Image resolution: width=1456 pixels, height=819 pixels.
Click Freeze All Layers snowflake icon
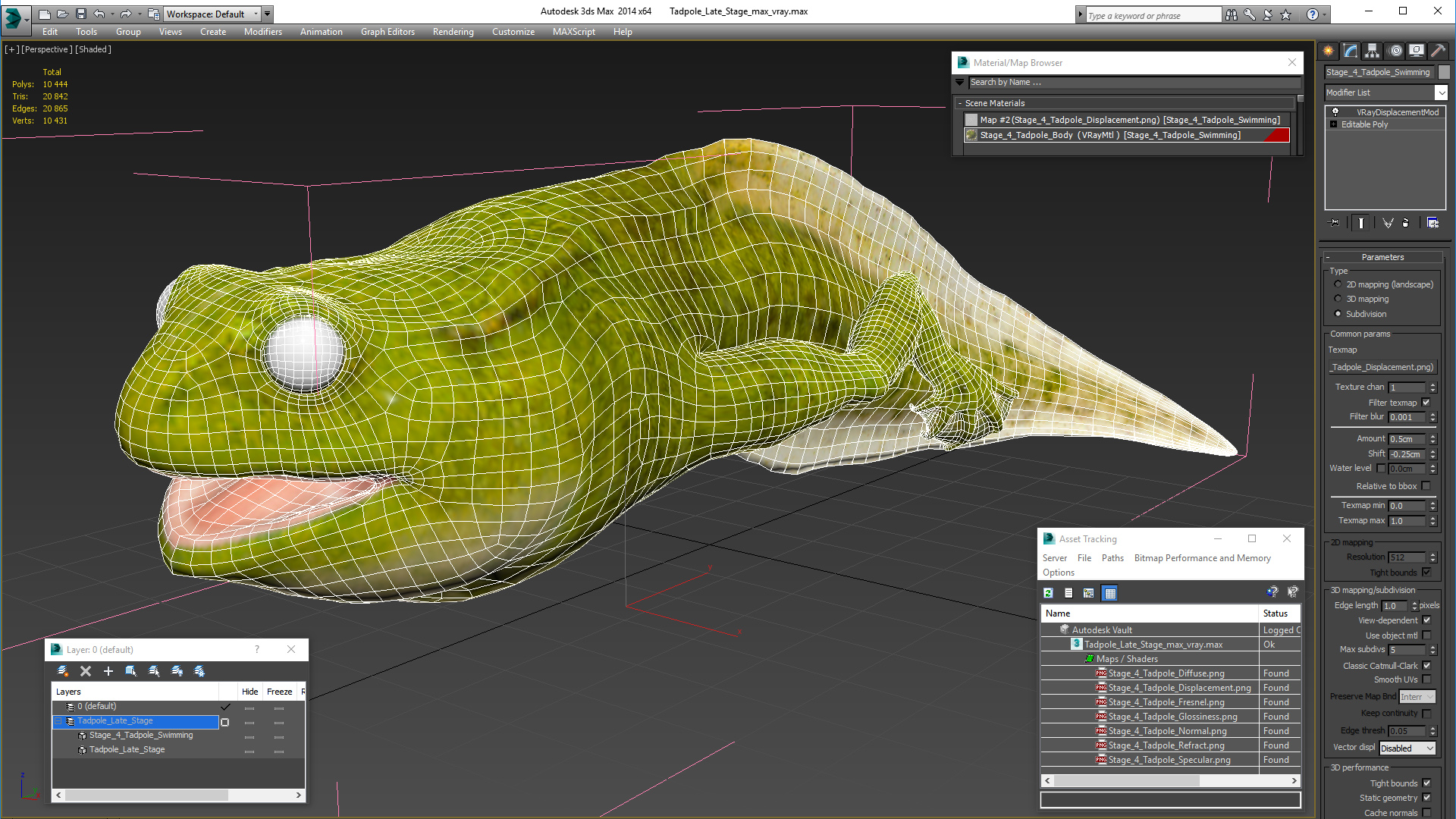199,671
